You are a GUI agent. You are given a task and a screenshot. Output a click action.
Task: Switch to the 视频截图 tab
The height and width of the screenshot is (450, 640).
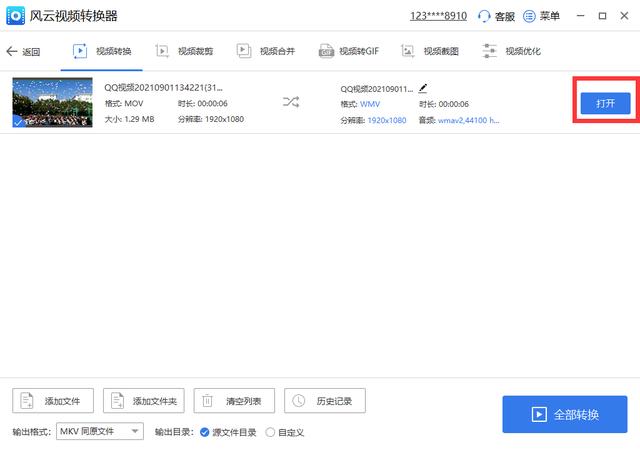pos(430,51)
